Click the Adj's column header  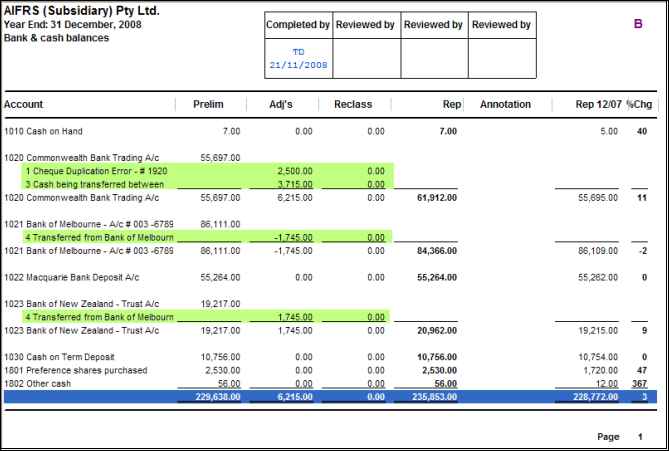click(281, 105)
